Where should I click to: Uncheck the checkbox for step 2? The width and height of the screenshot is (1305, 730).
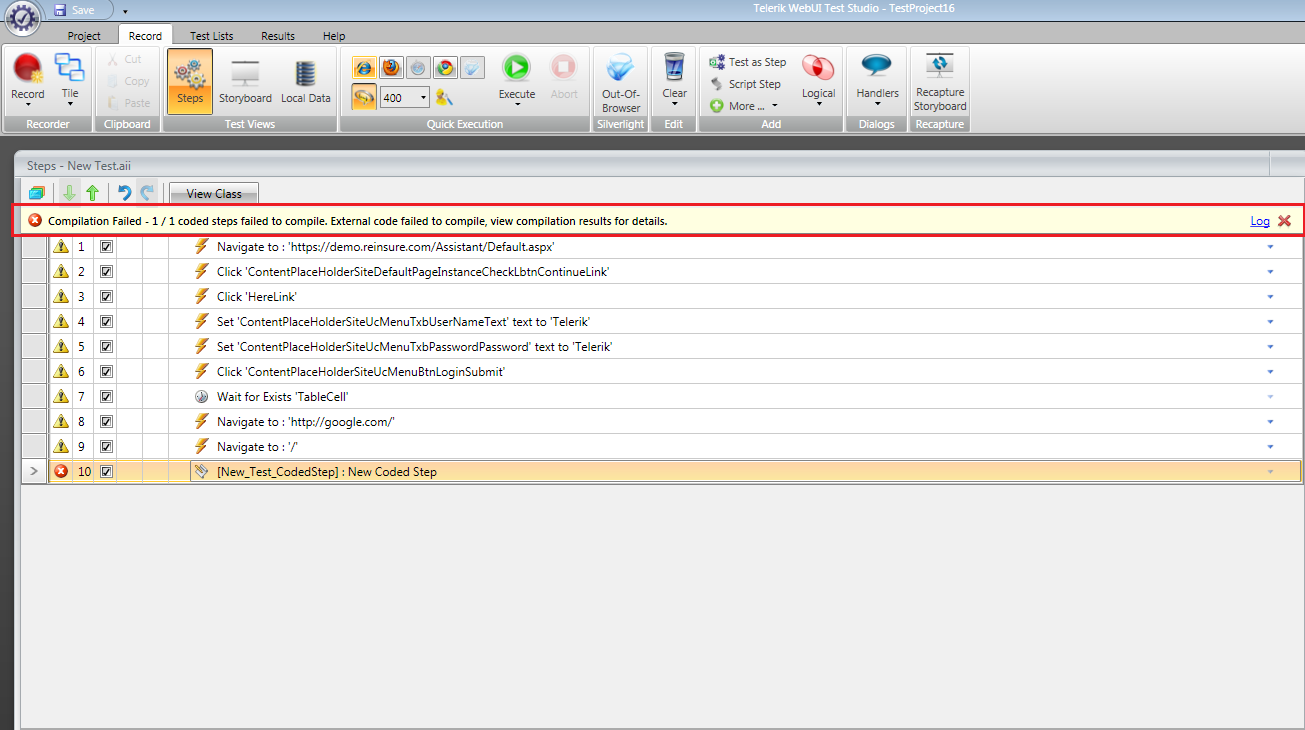pyautogui.click(x=106, y=271)
